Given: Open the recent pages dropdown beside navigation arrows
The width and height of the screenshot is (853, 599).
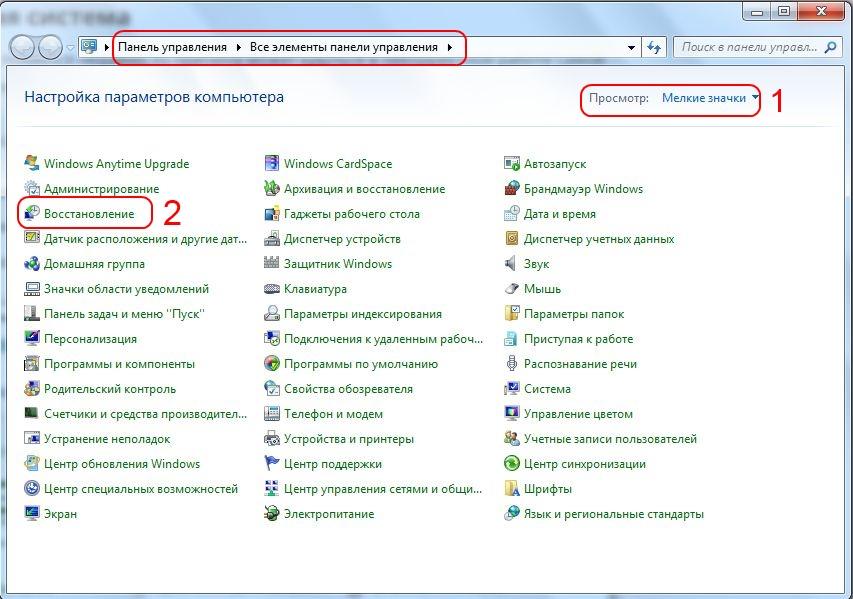Looking at the screenshot, I should point(70,48).
